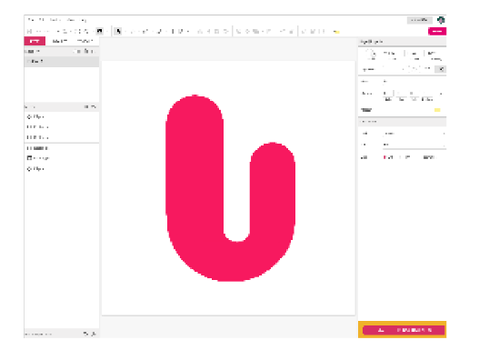
Task: Click the yellow color swatch in the right panel
Action: pyautogui.click(x=437, y=110)
